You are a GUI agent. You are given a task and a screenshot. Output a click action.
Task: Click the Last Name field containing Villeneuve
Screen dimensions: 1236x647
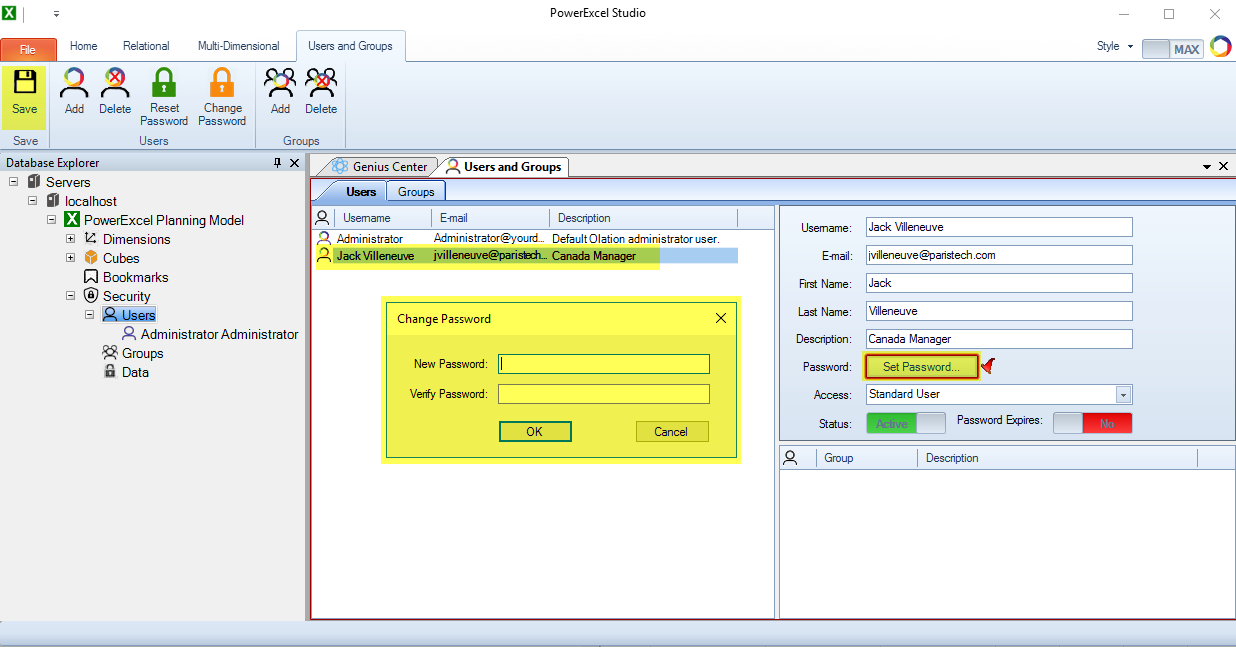point(999,311)
